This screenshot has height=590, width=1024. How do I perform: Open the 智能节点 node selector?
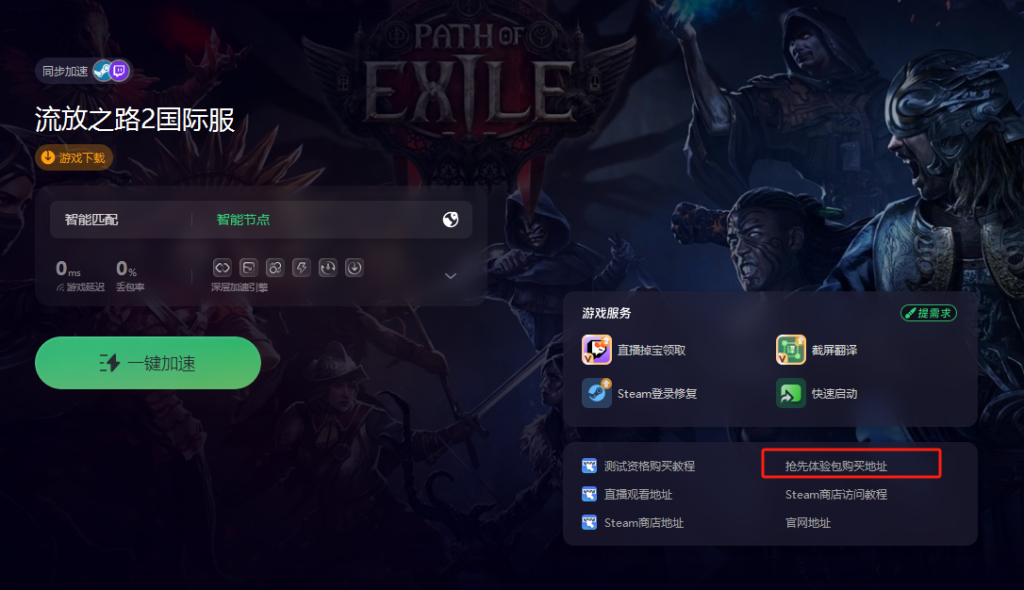(243, 220)
